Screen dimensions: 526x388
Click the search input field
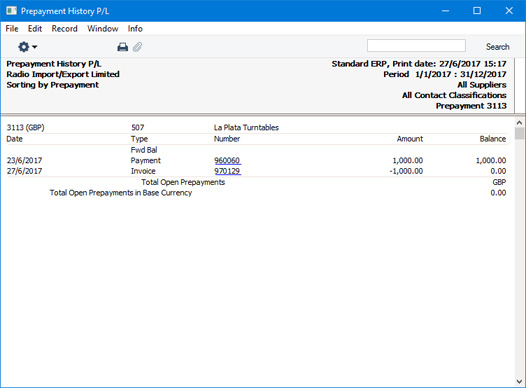[x=416, y=46]
